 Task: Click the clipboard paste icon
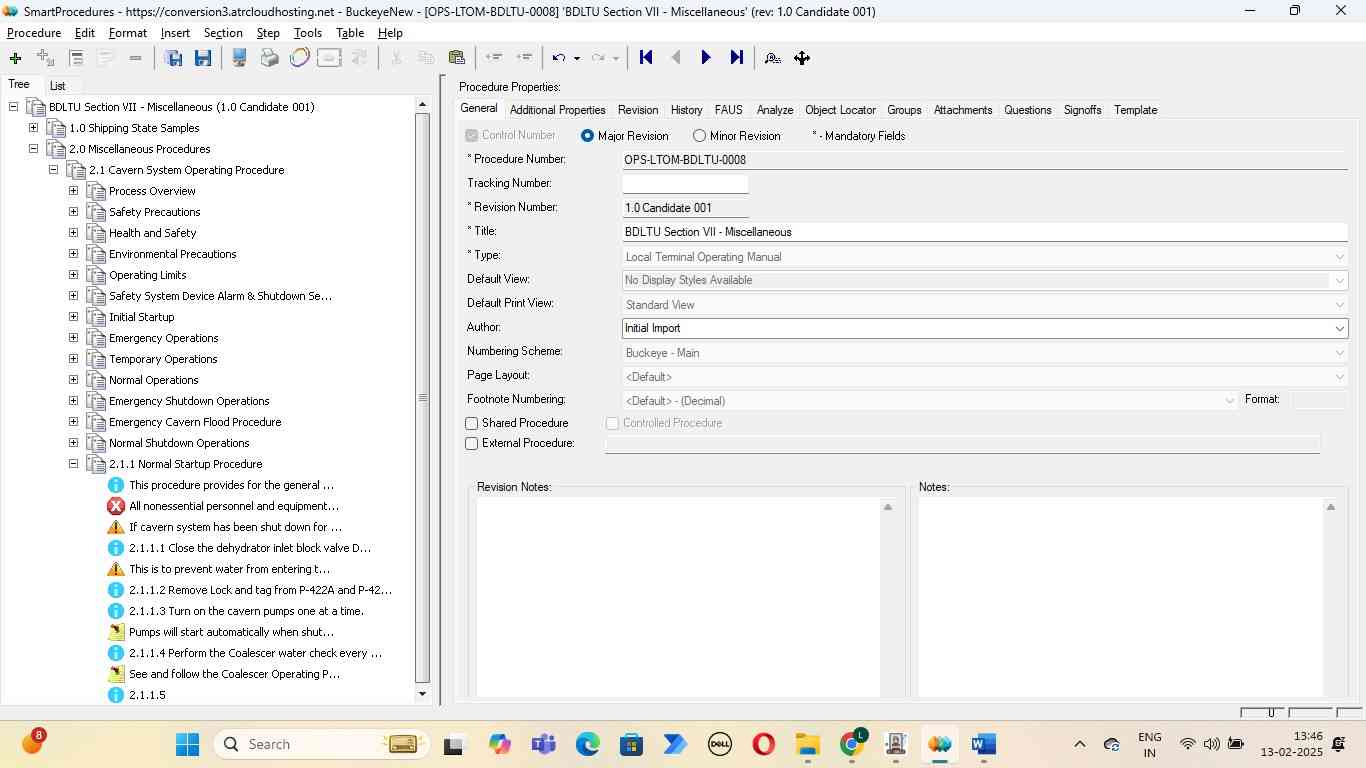pyautogui.click(x=456, y=58)
